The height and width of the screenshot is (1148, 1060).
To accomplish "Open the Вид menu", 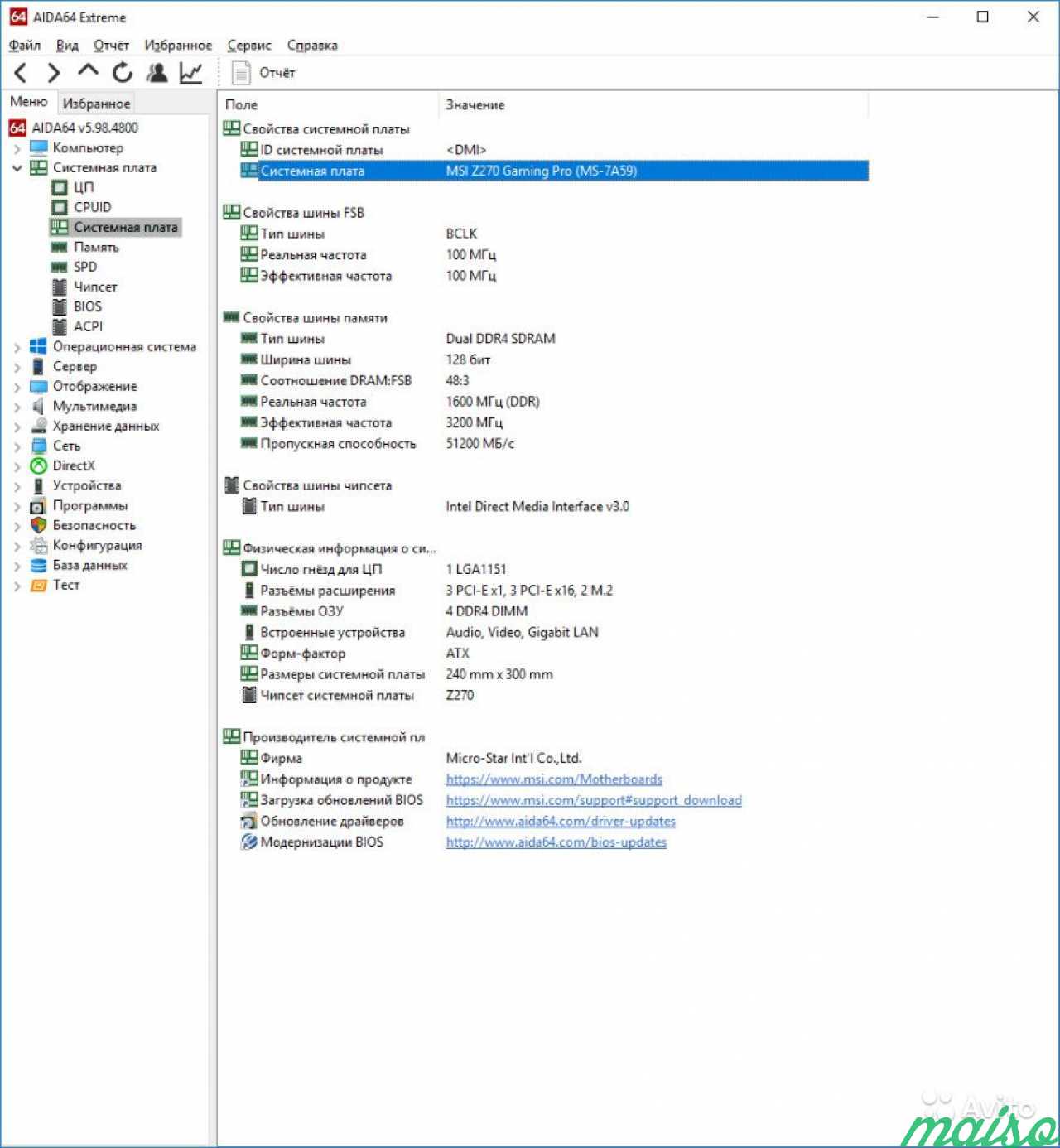I will [67, 46].
